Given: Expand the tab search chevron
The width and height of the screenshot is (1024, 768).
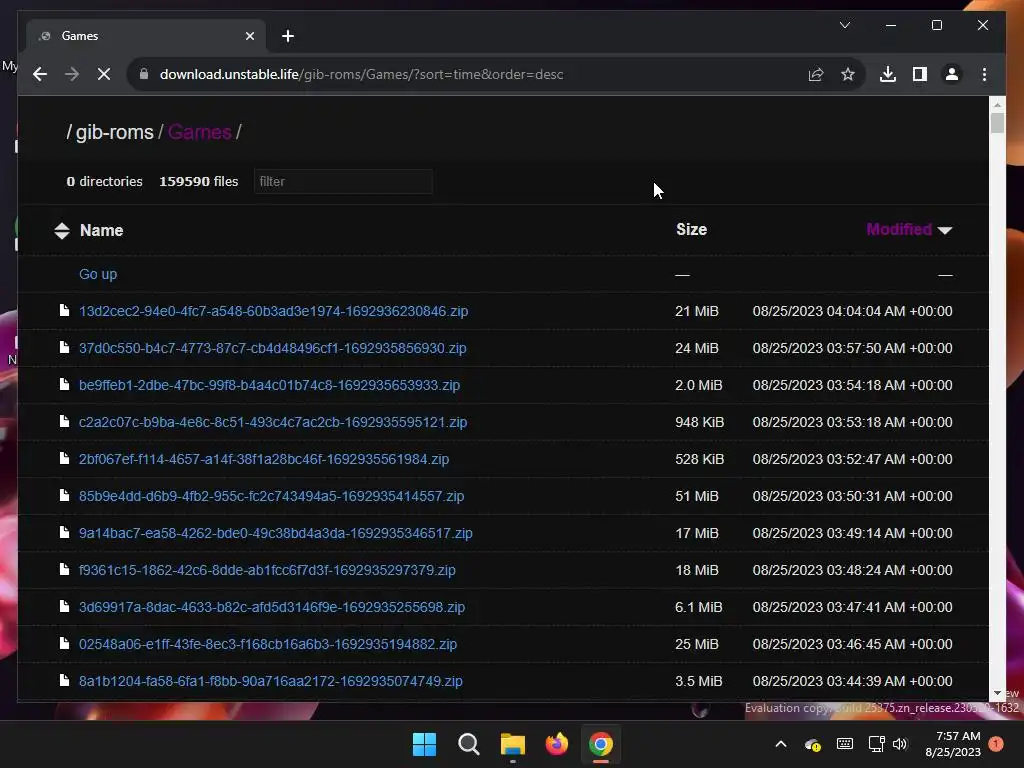Looking at the screenshot, I should [x=844, y=25].
